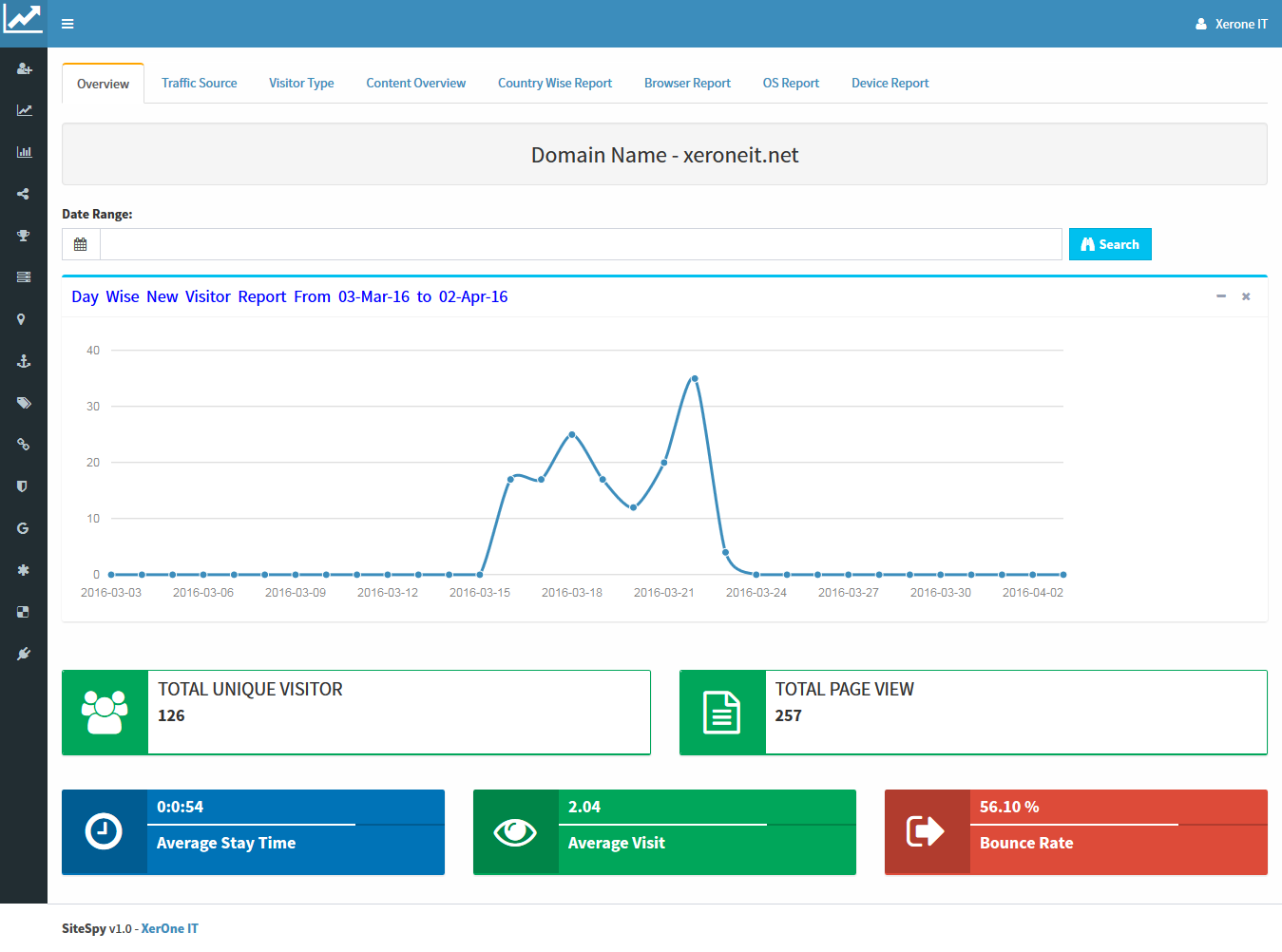1282x952 pixels.
Task: Select the trophy icon in sidebar
Action: coord(23,236)
